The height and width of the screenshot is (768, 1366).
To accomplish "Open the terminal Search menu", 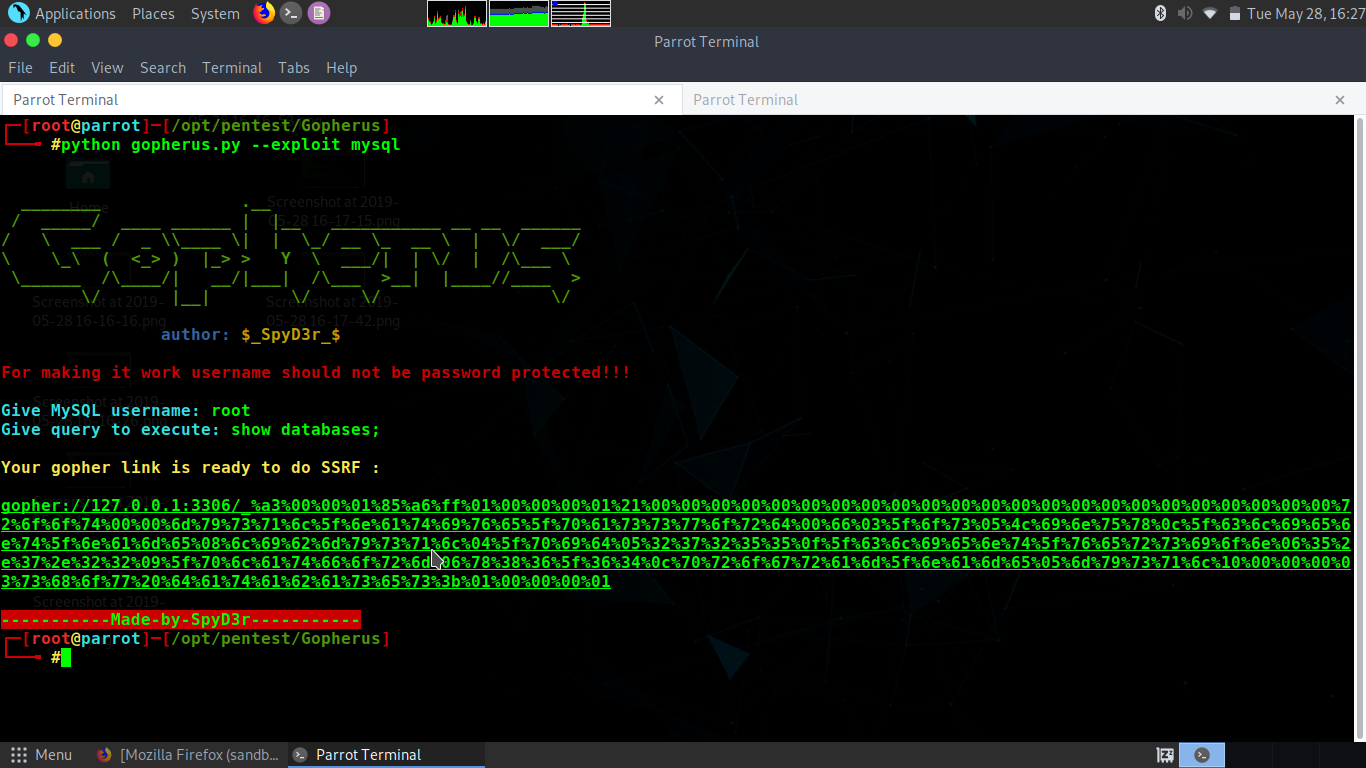I will [x=163, y=68].
